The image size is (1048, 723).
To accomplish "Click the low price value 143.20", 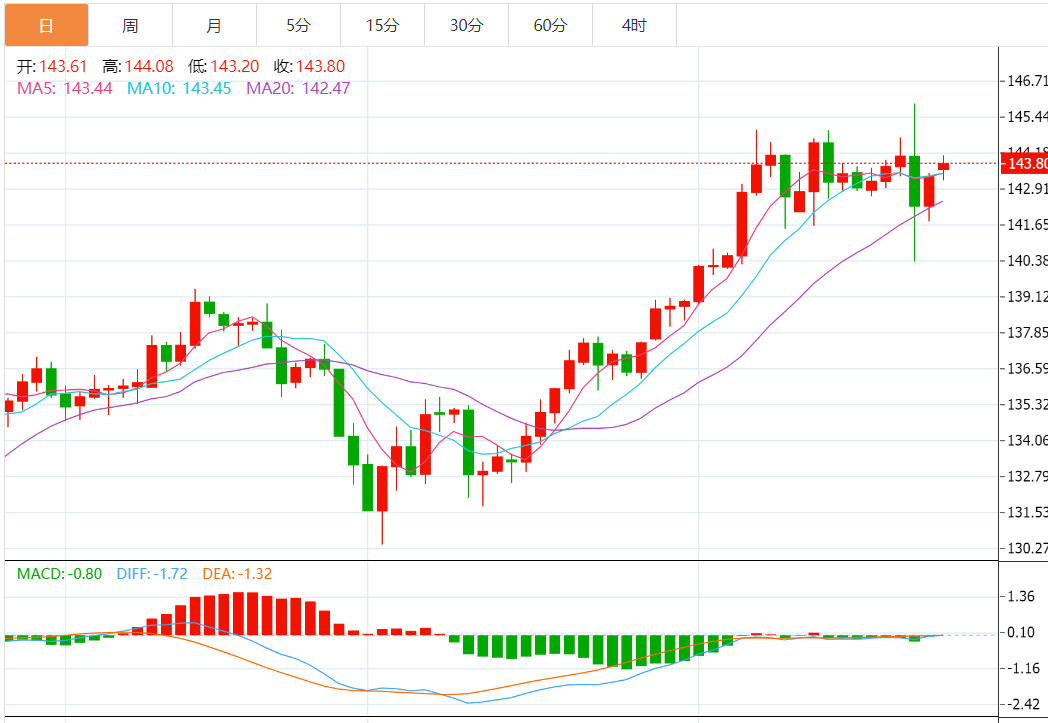I will point(235,66).
